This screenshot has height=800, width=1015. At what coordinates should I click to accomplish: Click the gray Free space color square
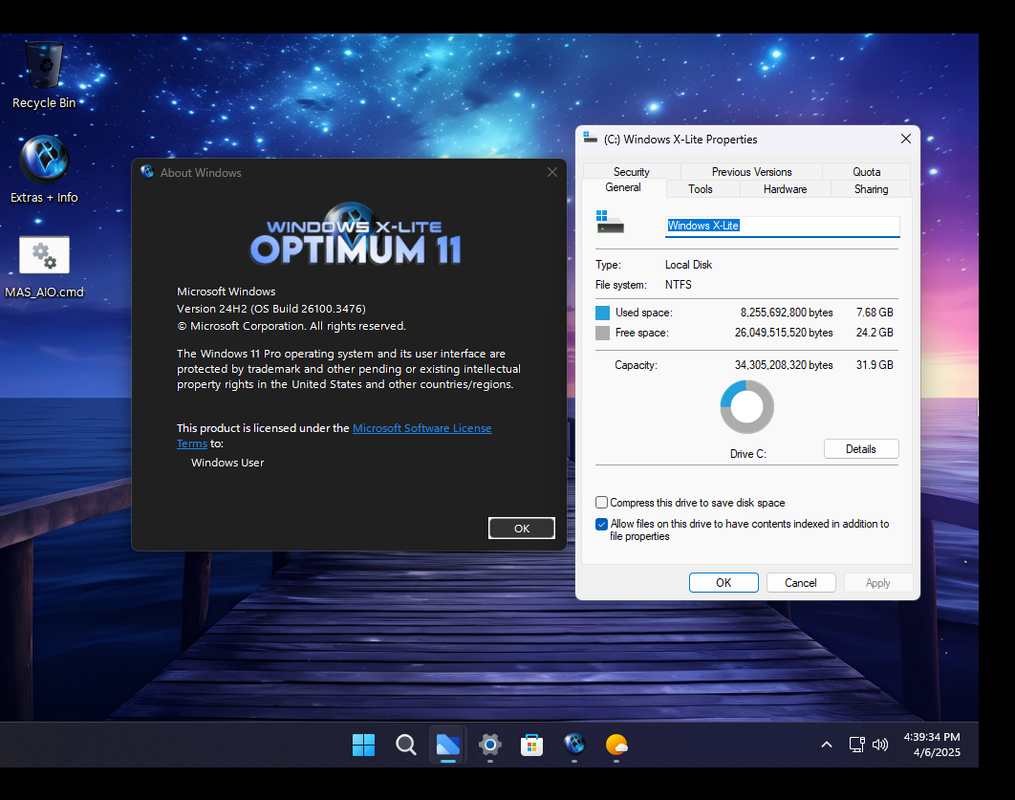point(603,333)
